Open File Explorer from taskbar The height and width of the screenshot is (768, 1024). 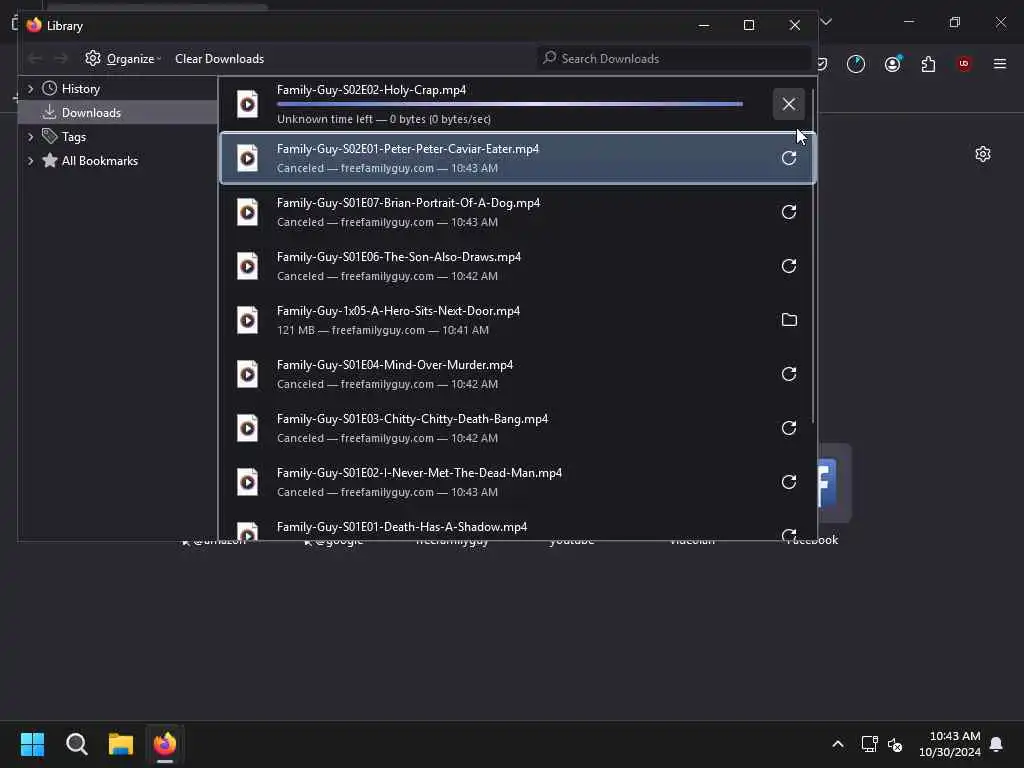point(121,744)
